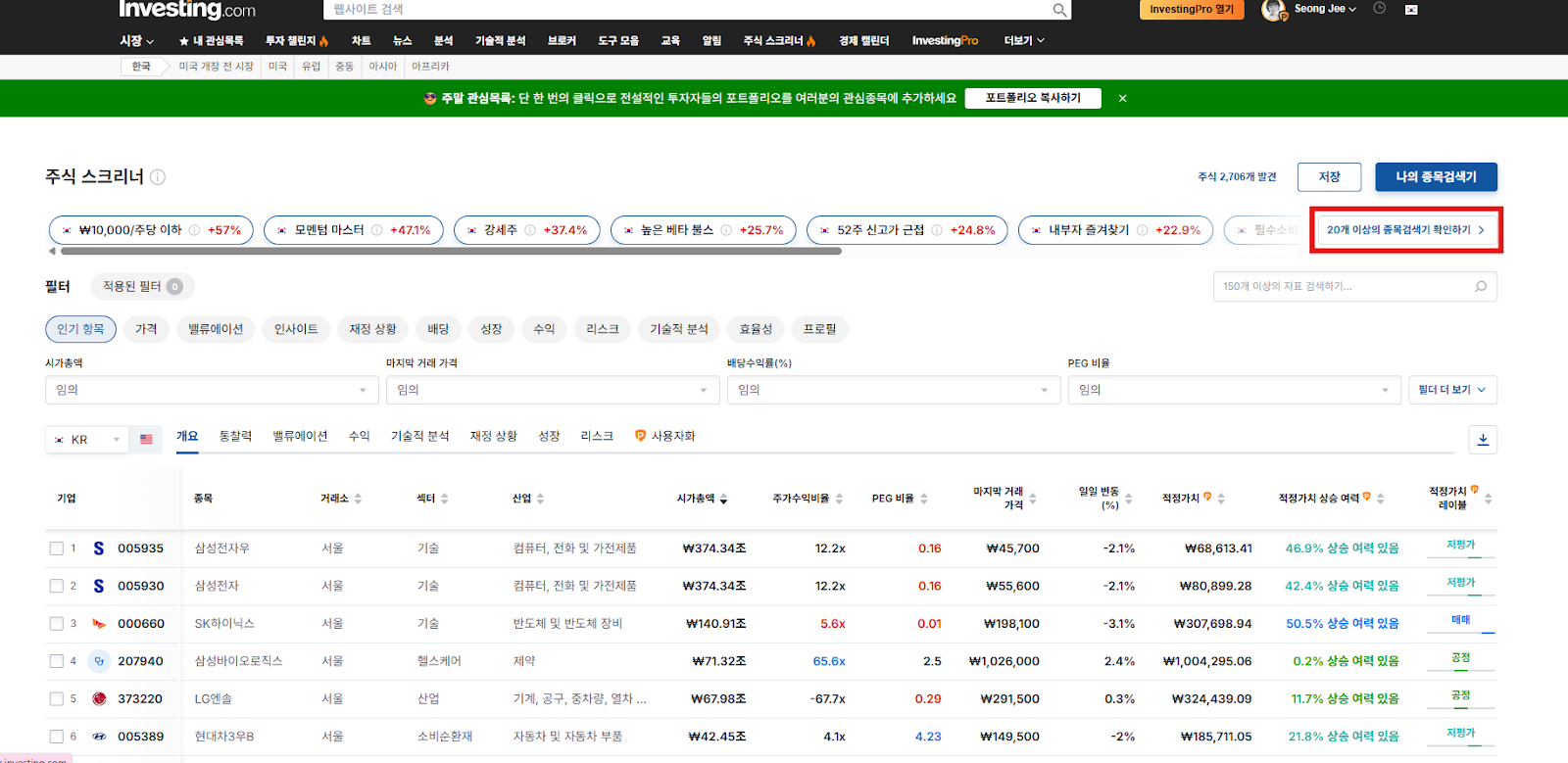Open the 마지막 거래 가격 filter dropdown
Screen dimensions: 1568x763
click(553, 390)
